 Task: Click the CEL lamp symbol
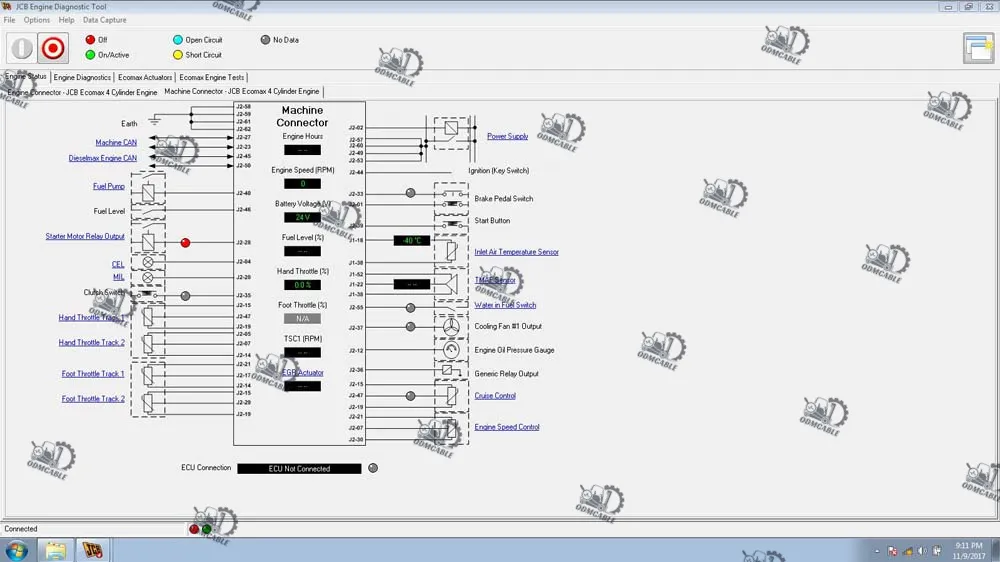click(x=148, y=262)
